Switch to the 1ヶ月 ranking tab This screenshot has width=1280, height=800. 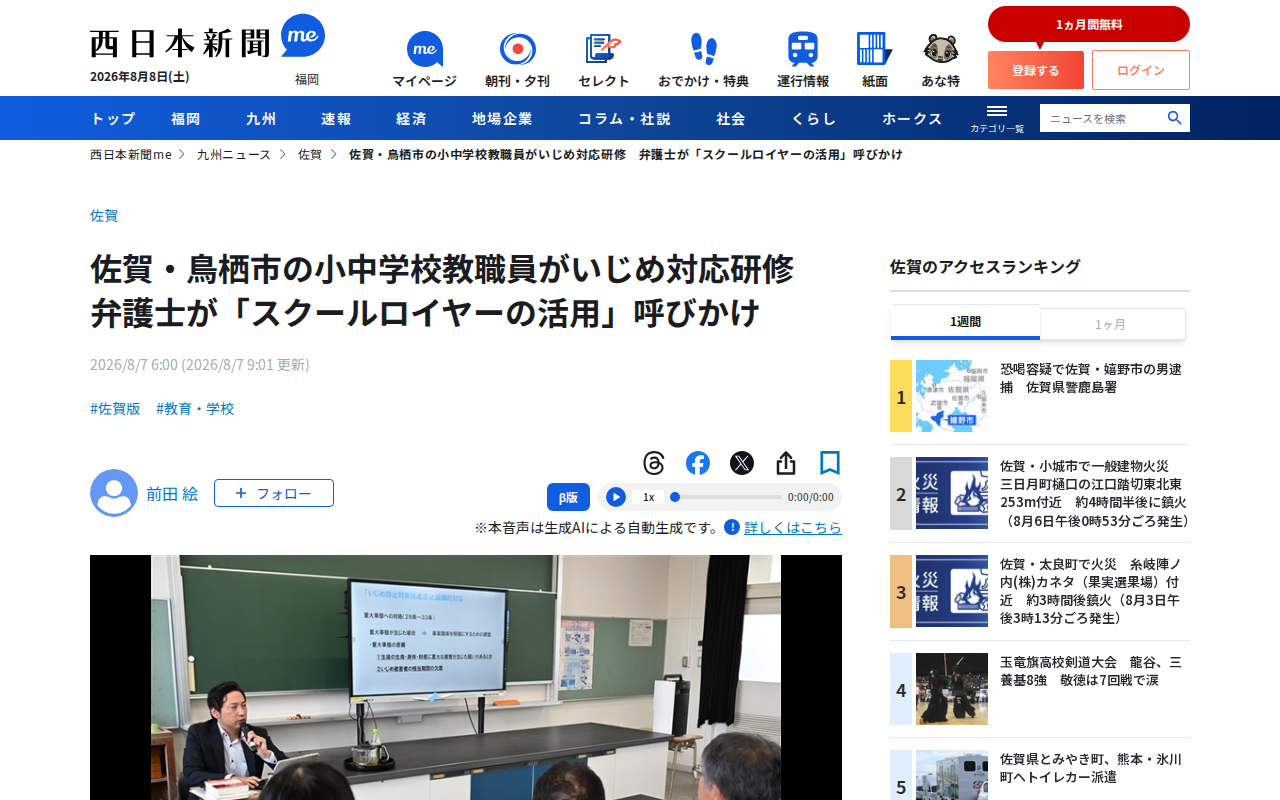click(x=1110, y=324)
